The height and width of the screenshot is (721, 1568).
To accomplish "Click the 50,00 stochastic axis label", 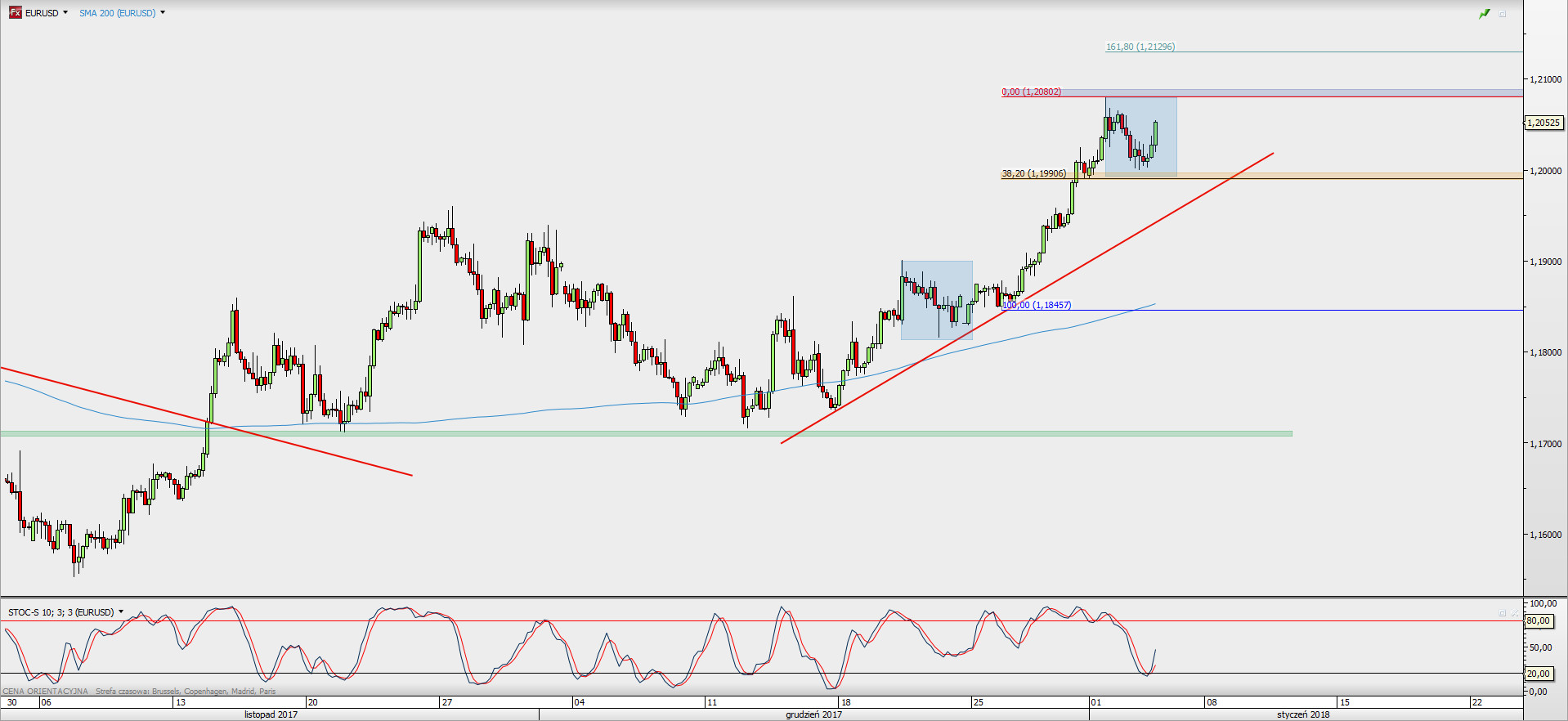I will [1541, 647].
